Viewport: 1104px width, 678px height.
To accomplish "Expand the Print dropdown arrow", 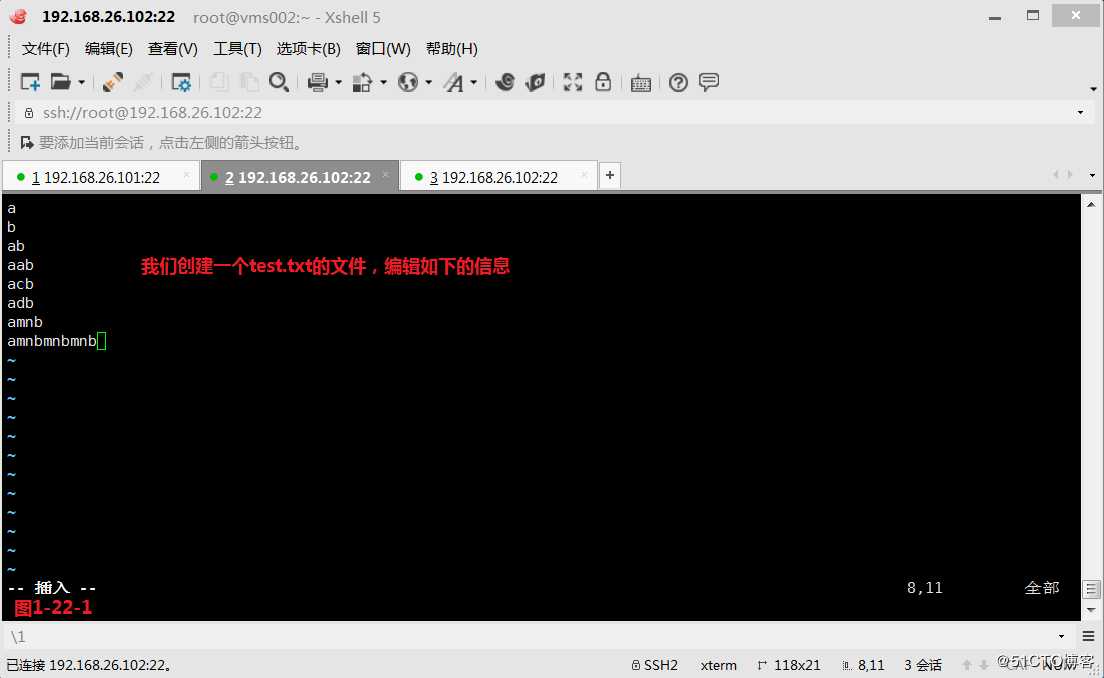I will 339,82.
